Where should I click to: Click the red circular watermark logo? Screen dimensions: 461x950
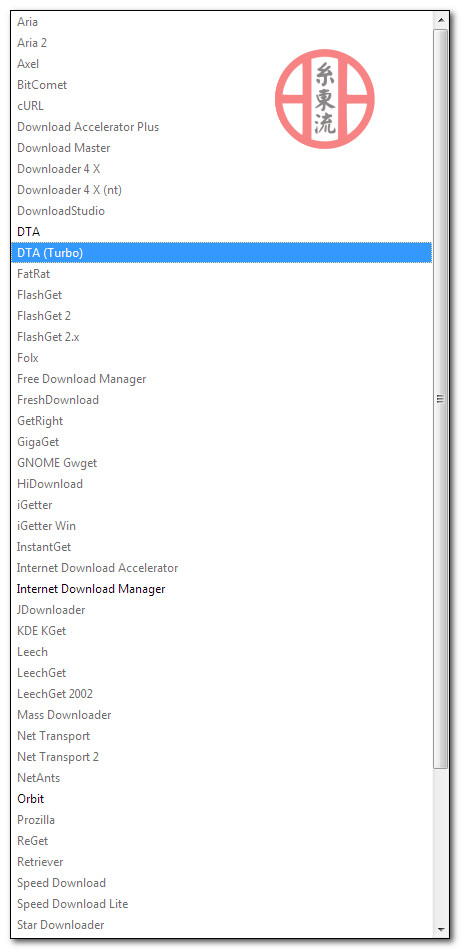pyautogui.click(x=325, y=99)
